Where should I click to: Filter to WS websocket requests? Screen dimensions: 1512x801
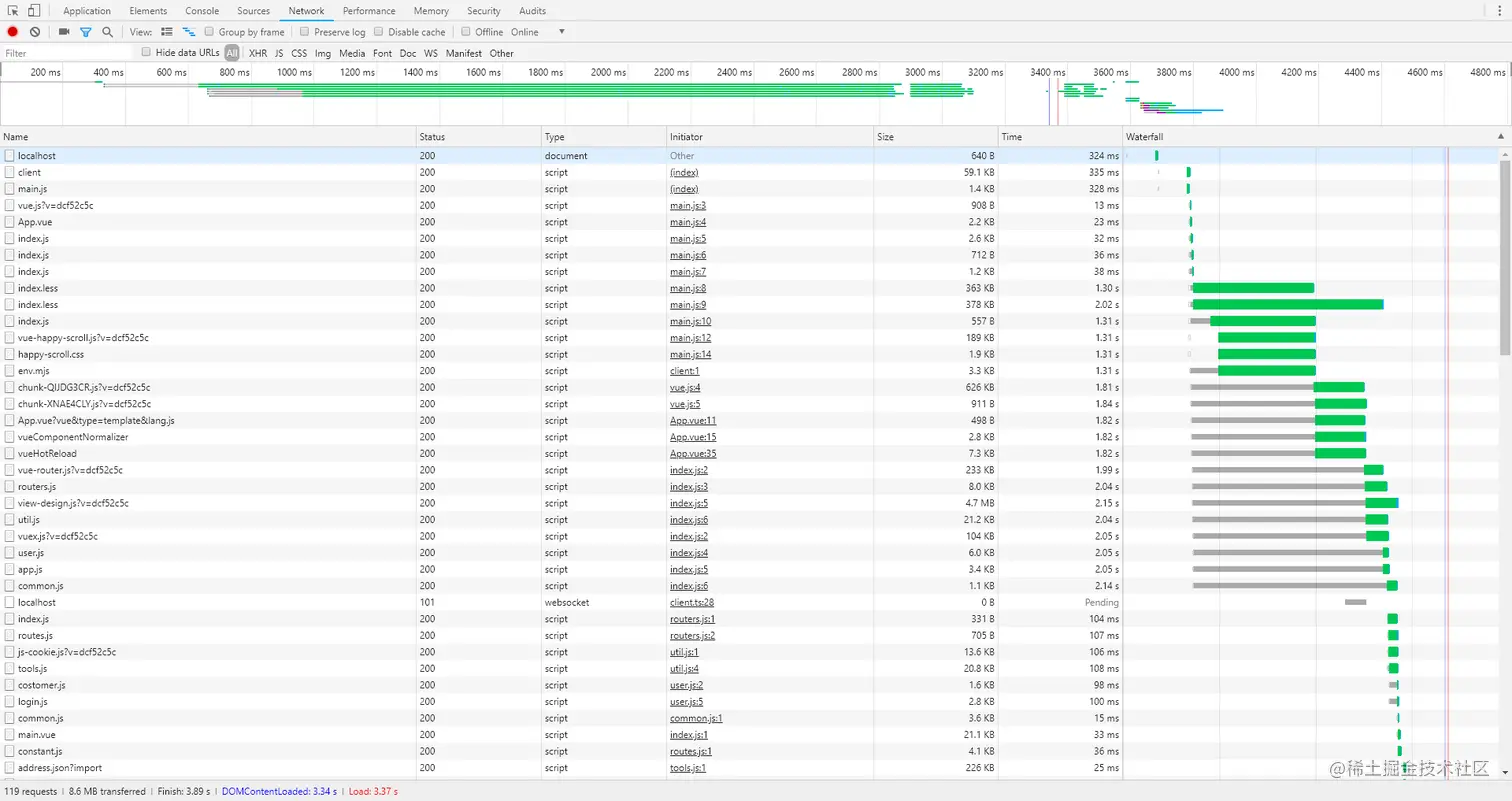431,53
